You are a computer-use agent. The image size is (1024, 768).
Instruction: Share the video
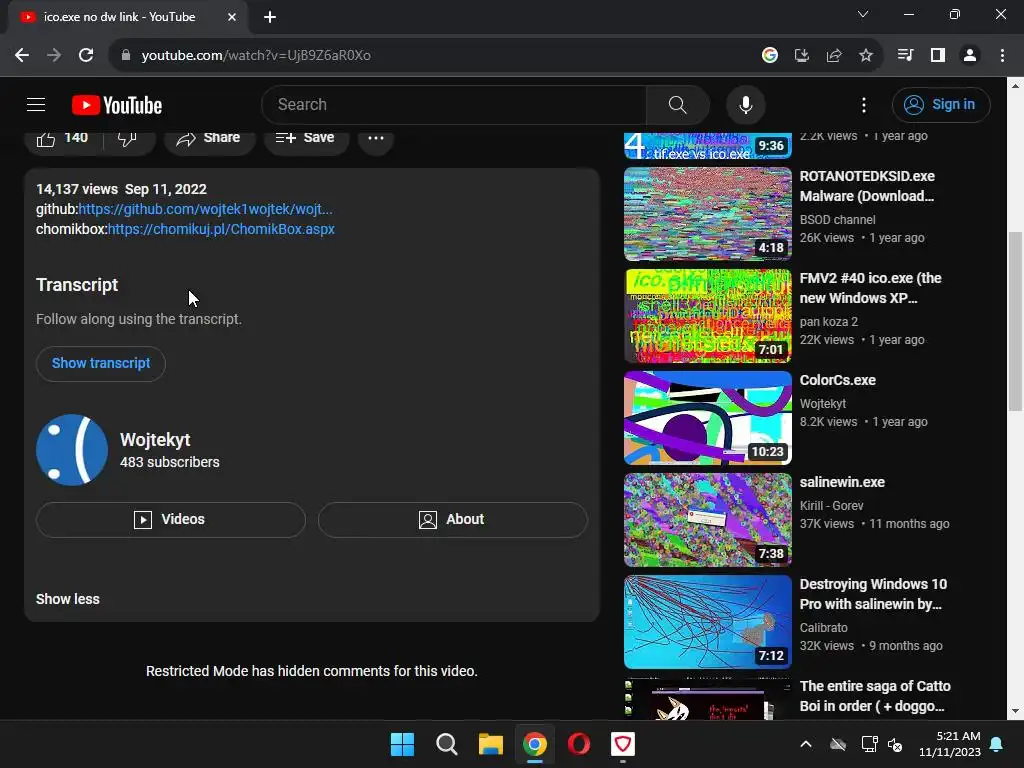(x=209, y=138)
